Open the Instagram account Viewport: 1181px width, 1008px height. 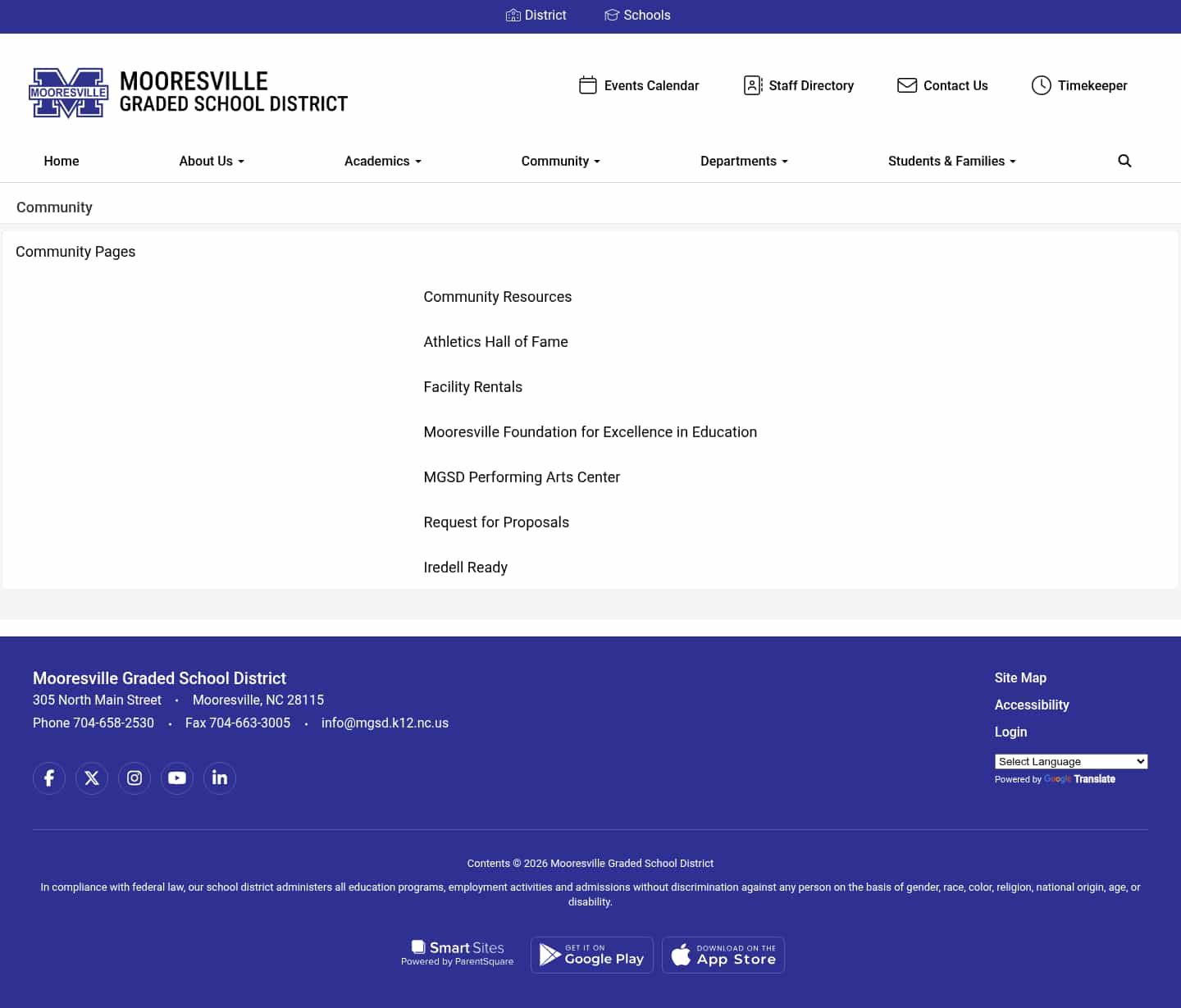[134, 778]
